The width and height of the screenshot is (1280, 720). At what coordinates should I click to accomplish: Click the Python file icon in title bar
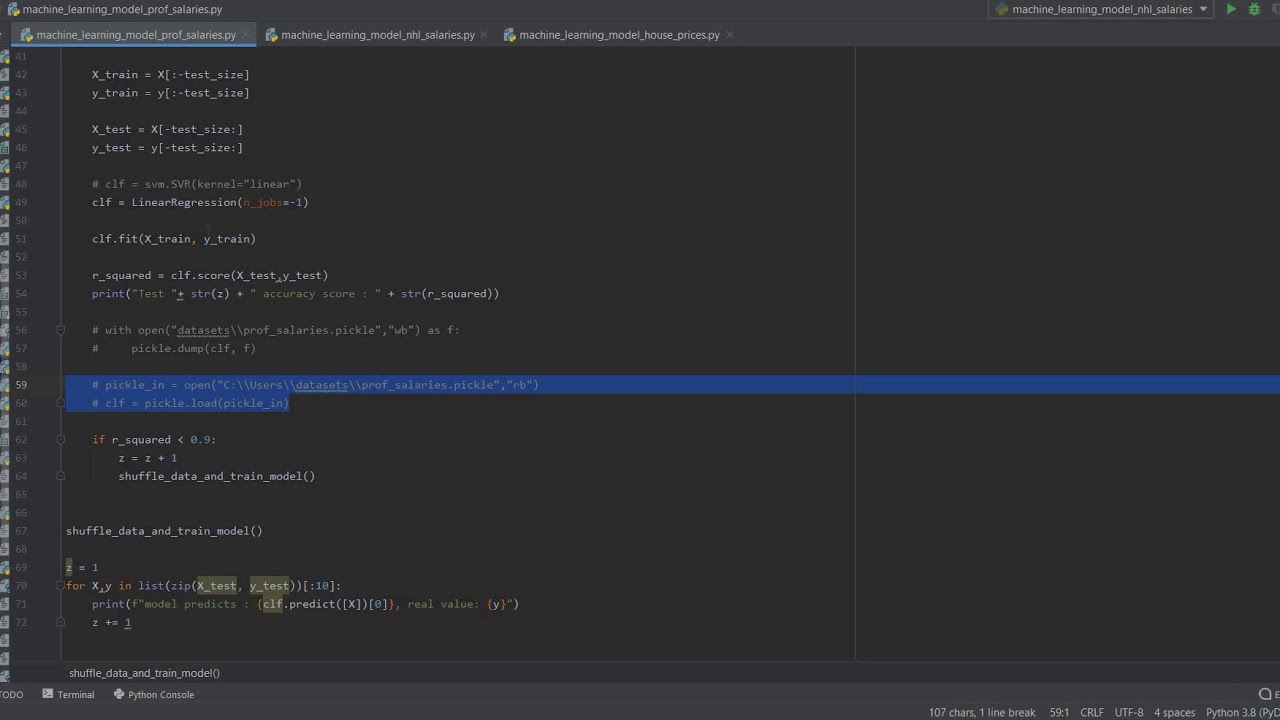11,9
